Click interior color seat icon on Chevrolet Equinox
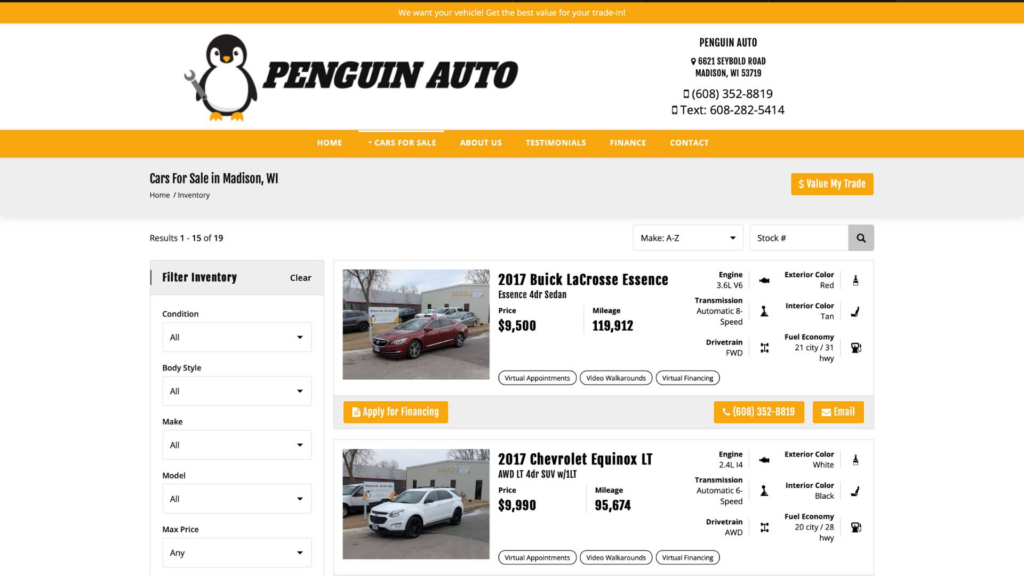 pos(856,491)
